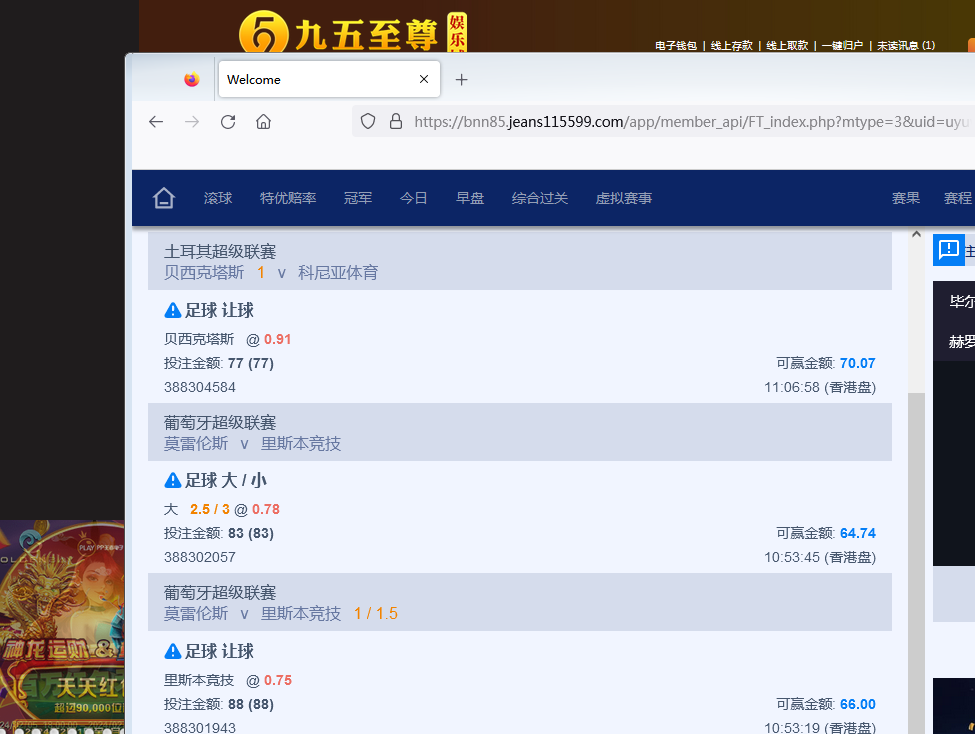Image resolution: width=975 pixels, height=734 pixels.
Task: Click 一键归户 in background casino site
Action: [842, 45]
